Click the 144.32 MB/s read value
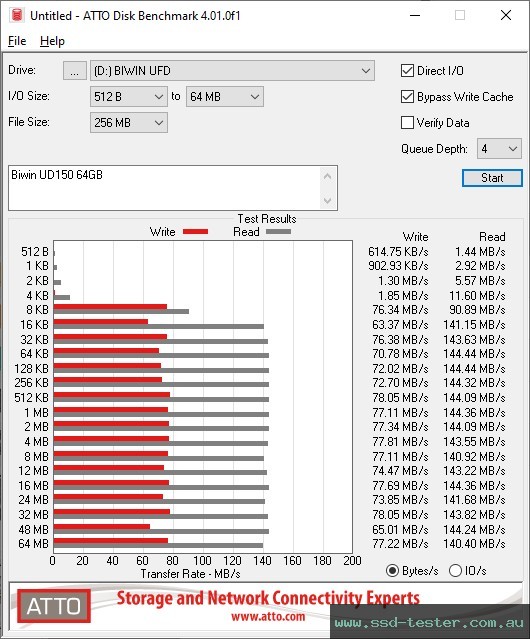 (474, 383)
